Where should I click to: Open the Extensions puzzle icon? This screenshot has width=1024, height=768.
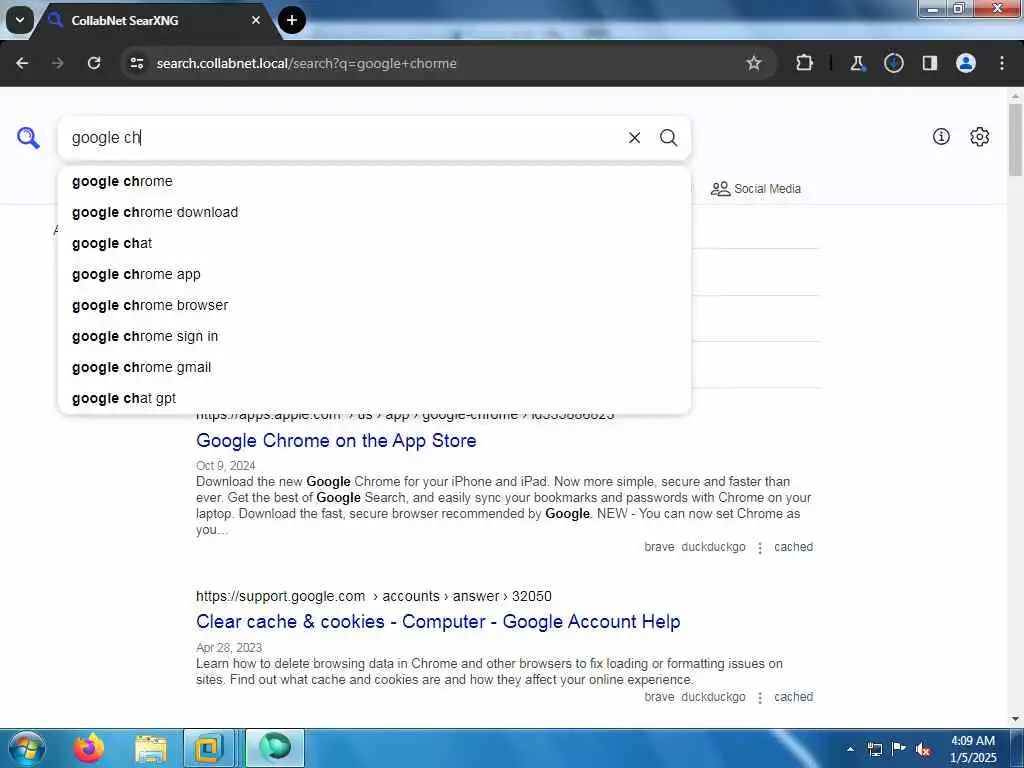805,63
